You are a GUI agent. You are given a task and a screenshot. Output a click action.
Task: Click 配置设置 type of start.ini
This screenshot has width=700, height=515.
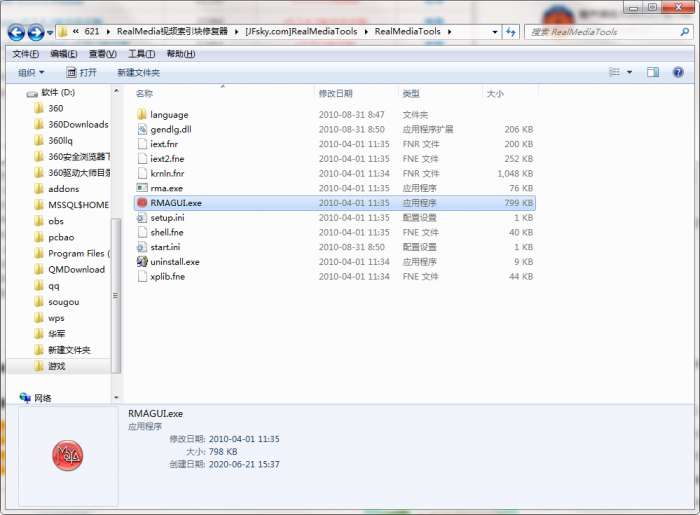[419, 247]
